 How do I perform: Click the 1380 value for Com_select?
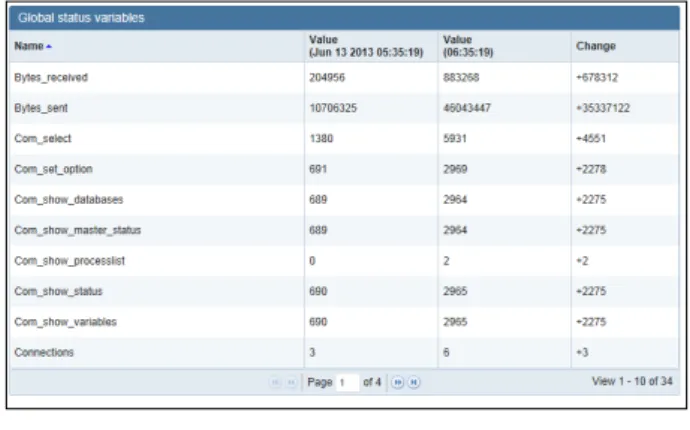coord(321,139)
